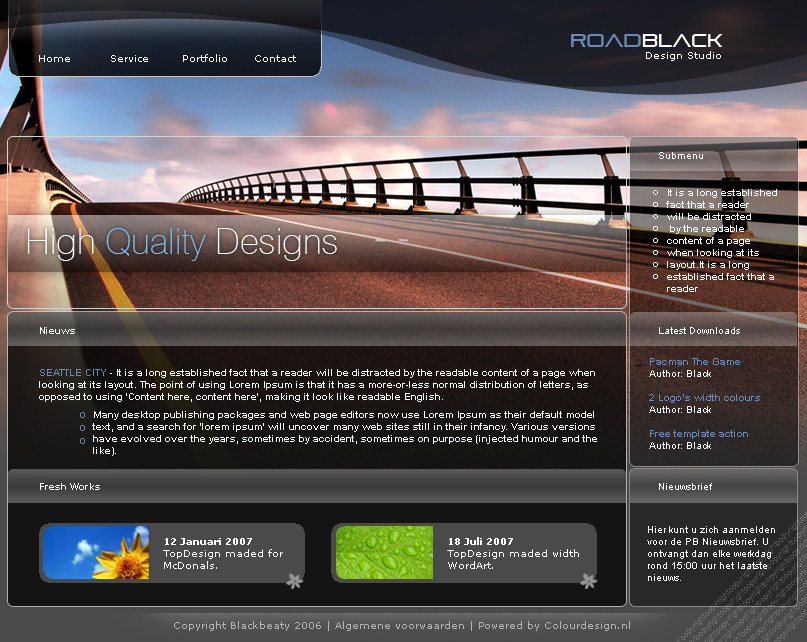
Task: Visit the Colourdesign.nl footer link
Action: pyautogui.click(x=587, y=626)
